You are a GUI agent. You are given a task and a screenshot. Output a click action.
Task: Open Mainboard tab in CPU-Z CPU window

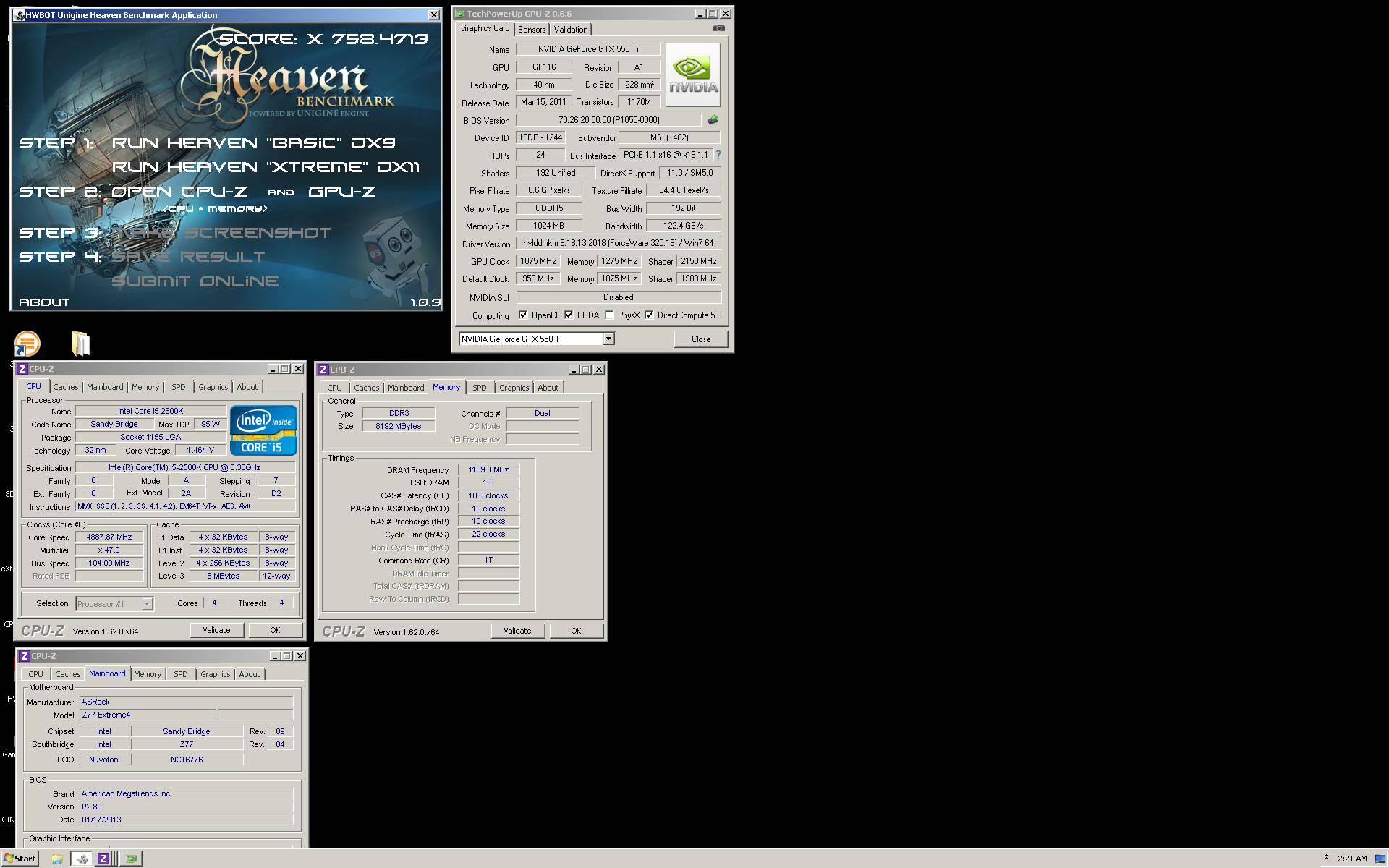(x=105, y=387)
